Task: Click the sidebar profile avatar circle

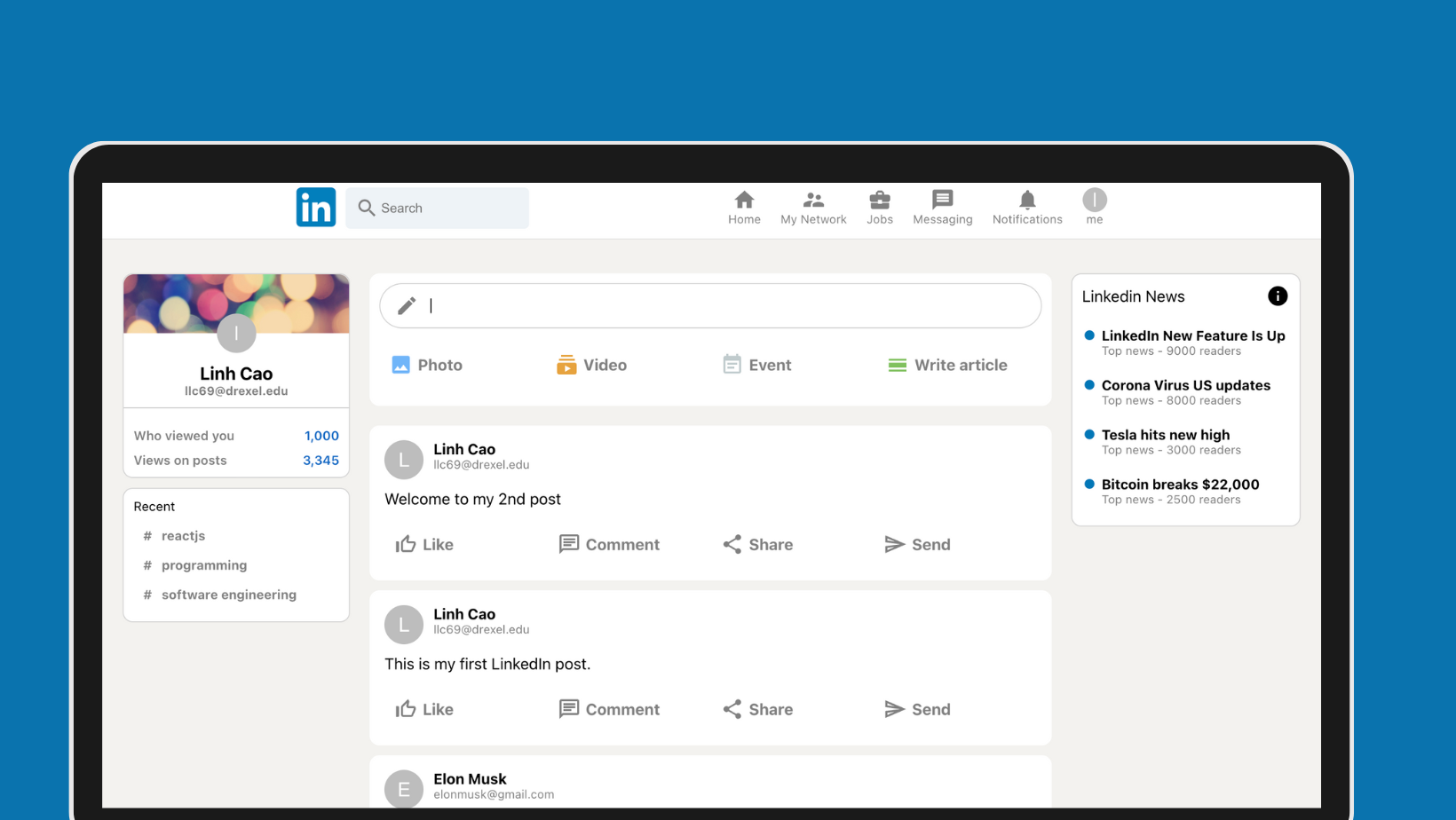Action: point(236,334)
